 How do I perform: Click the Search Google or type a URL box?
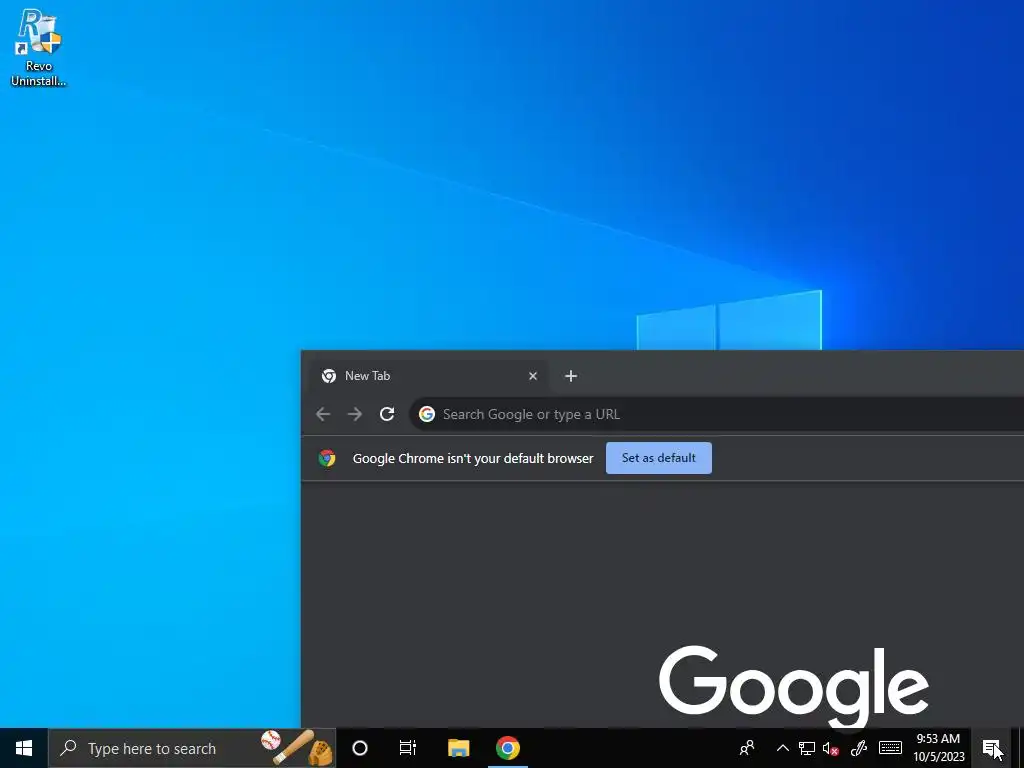[x=717, y=414]
